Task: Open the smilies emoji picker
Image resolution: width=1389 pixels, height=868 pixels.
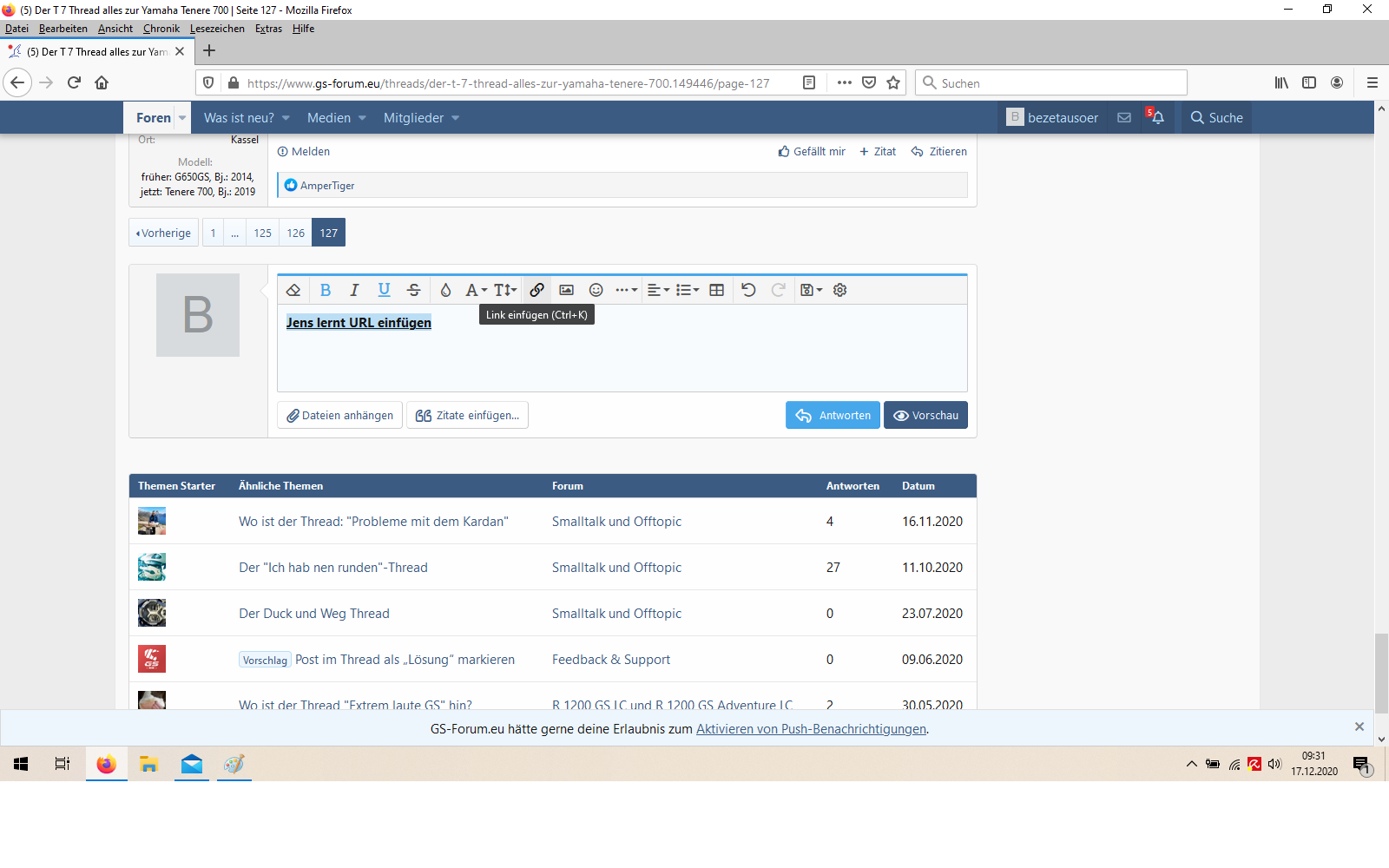Action: coord(596,290)
